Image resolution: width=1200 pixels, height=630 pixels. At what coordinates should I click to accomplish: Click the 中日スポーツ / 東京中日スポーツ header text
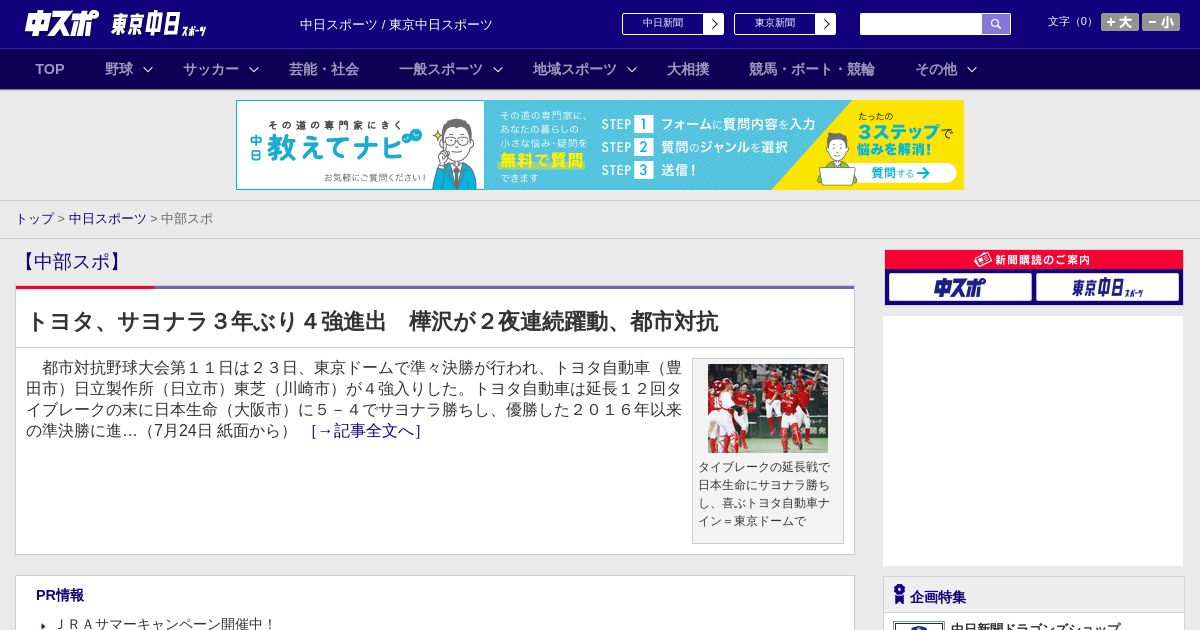(396, 24)
